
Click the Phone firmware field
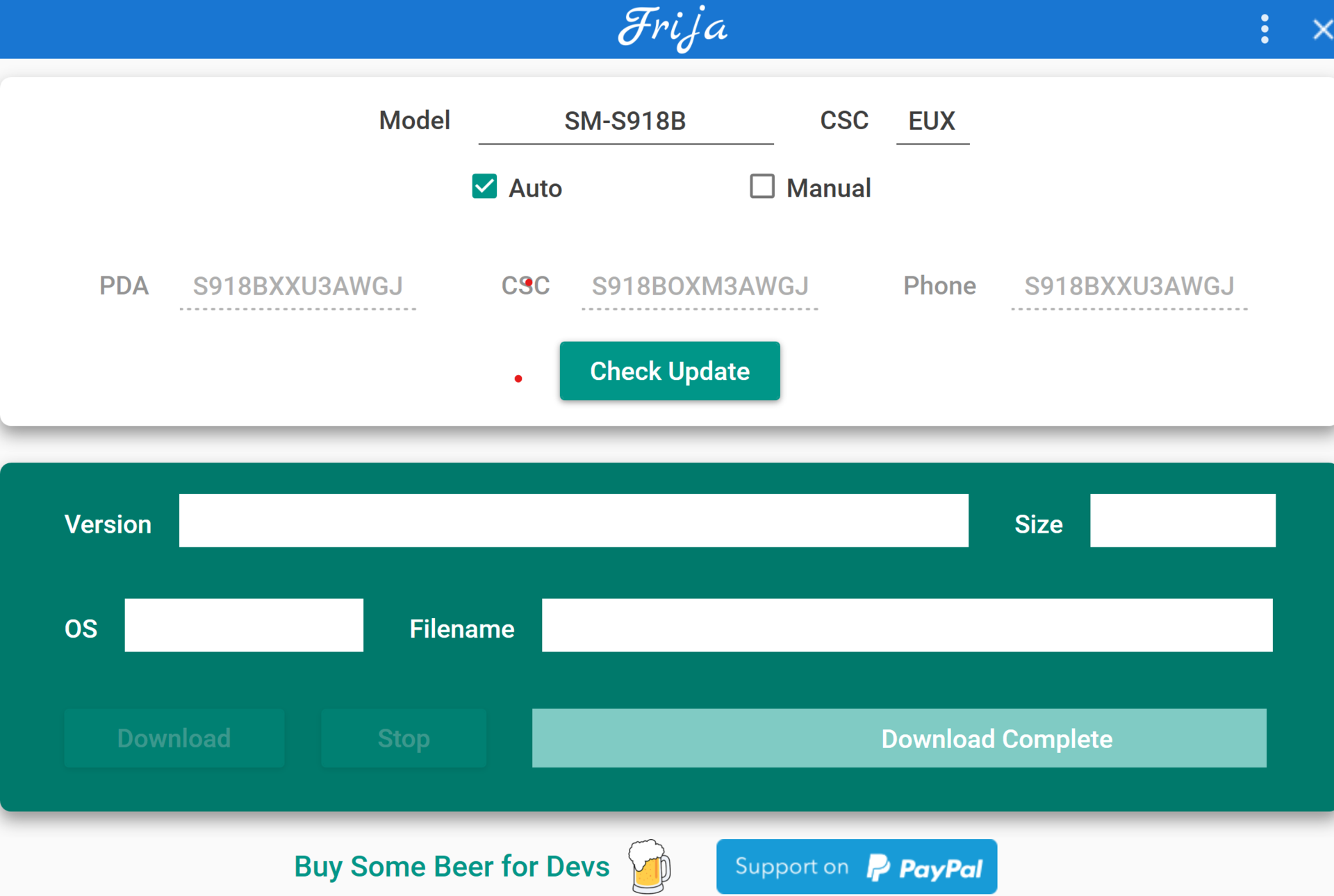[1128, 286]
